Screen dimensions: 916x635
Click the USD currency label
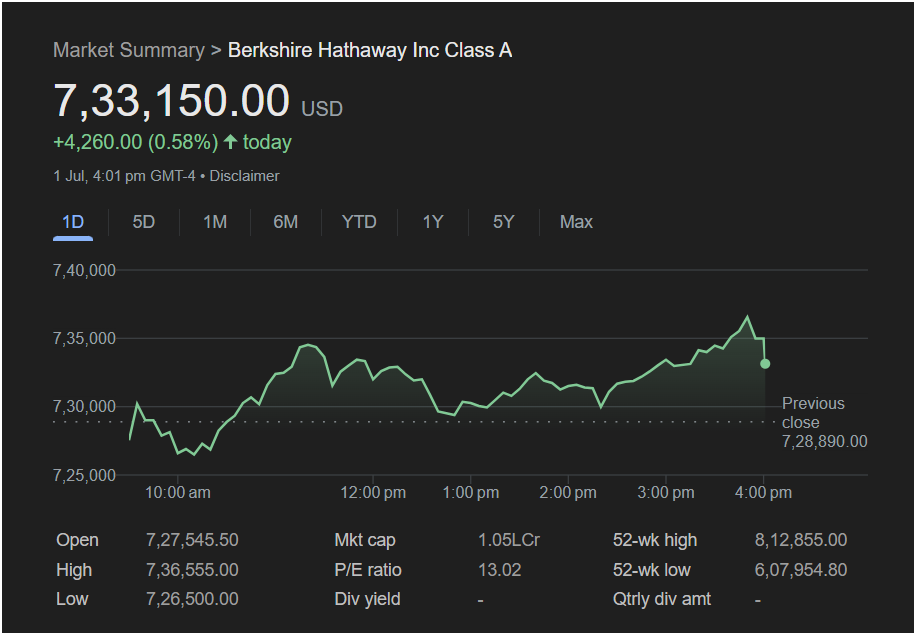click(x=322, y=109)
